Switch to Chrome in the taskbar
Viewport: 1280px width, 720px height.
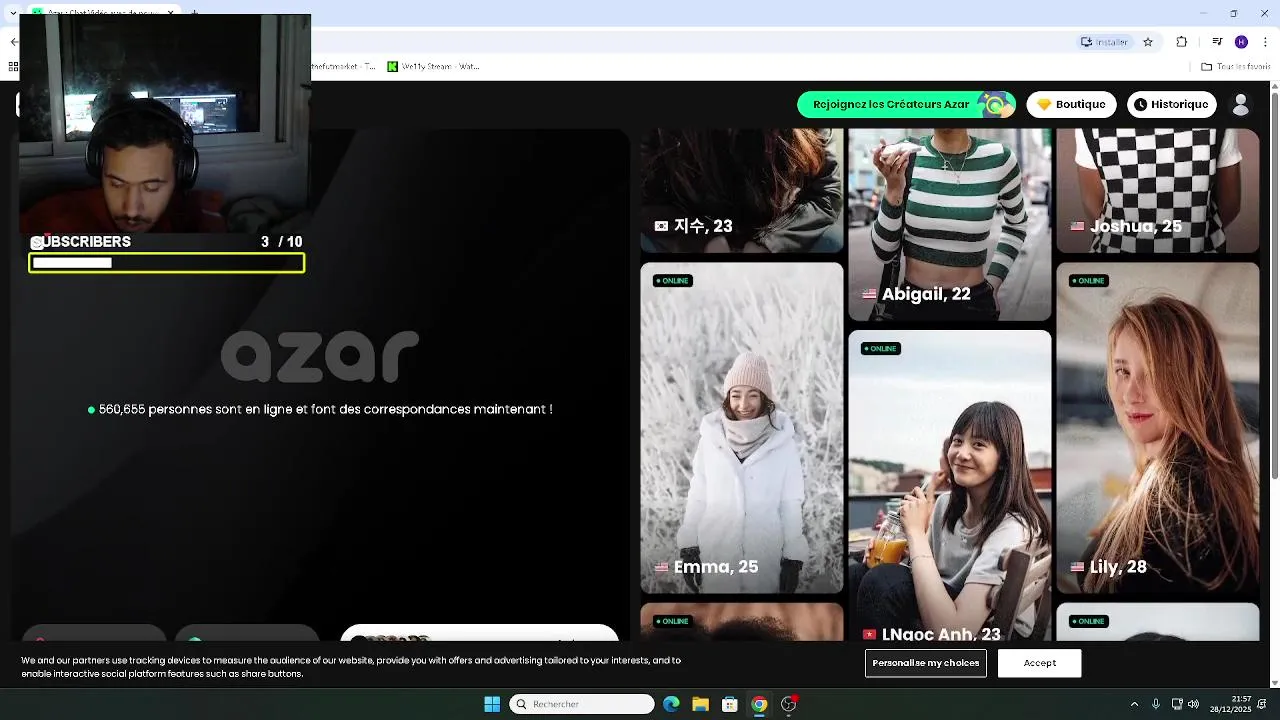[x=759, y=704]
